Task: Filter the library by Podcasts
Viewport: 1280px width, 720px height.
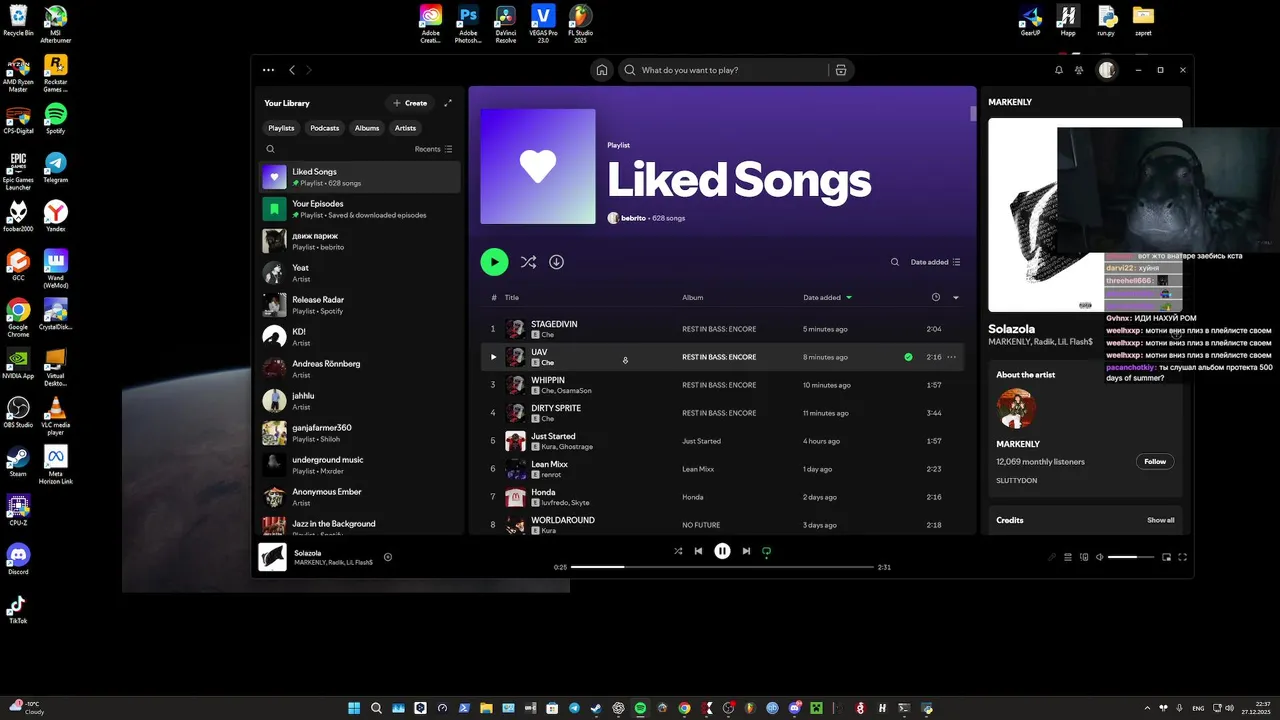Action: point(324,128)
